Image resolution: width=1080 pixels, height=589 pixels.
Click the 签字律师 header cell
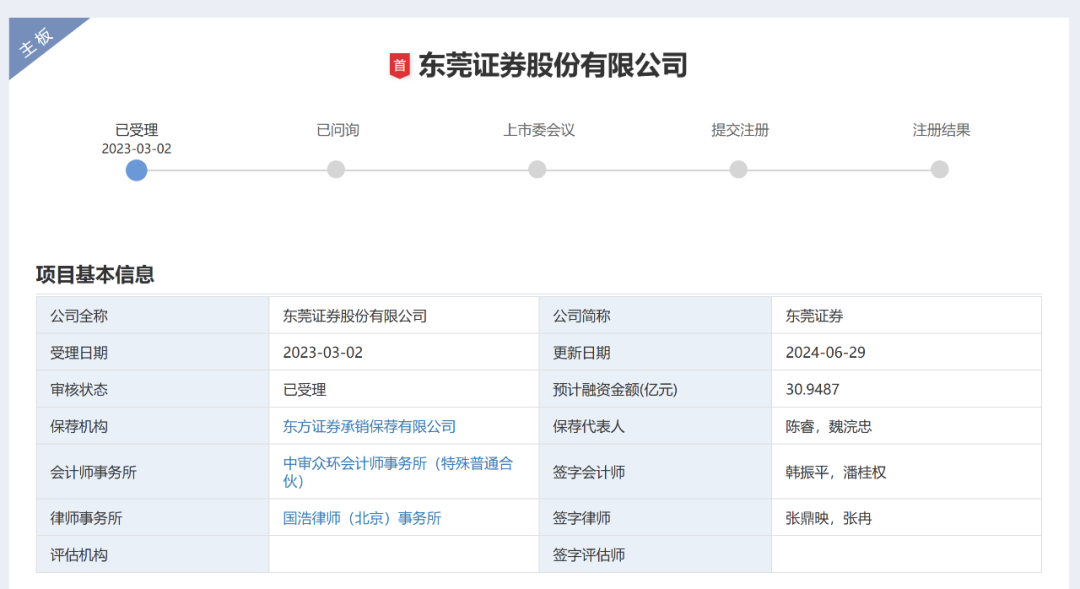655,517
